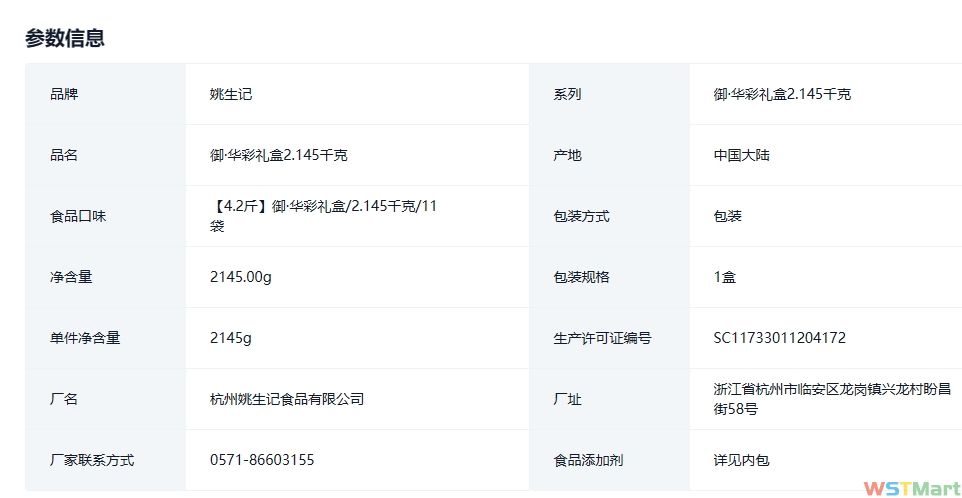The width and height of the screenshot is (962, 498).
Task: Click the manufacturer name 杭州姚生记食品有限公司
Action: [x=287, y=399]
